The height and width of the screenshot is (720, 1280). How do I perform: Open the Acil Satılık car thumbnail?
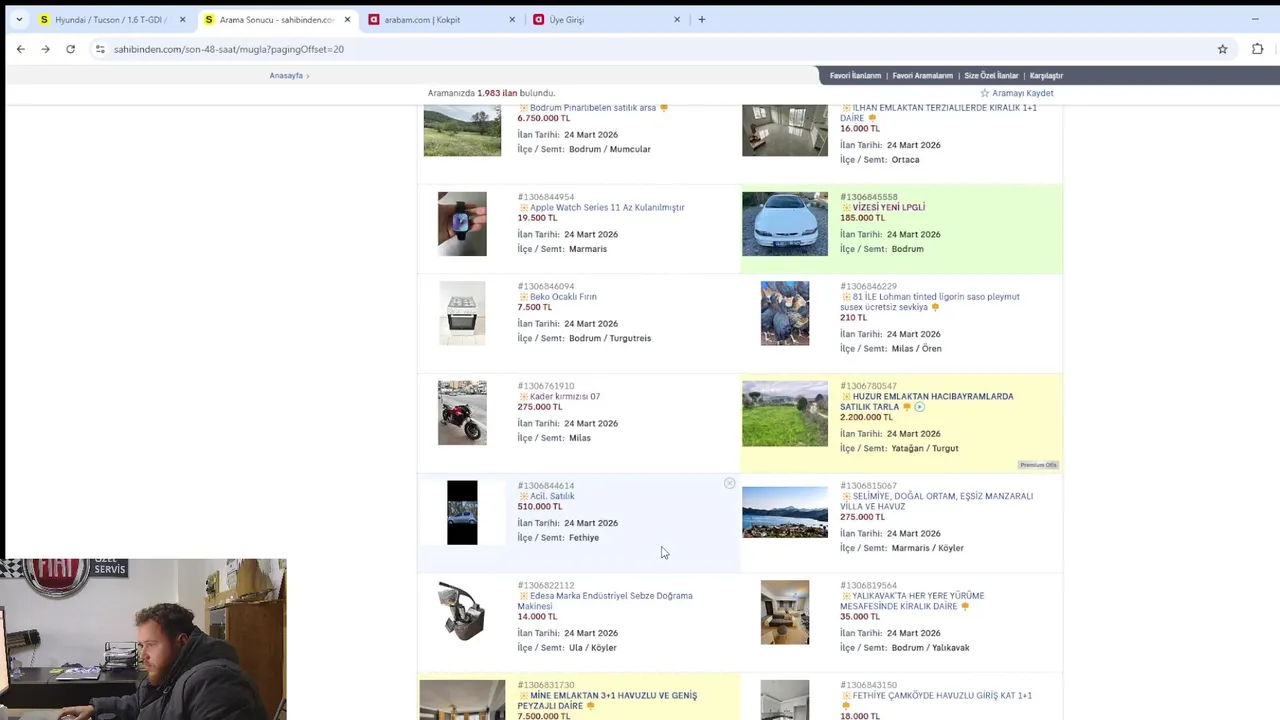(x=462, y=513)
